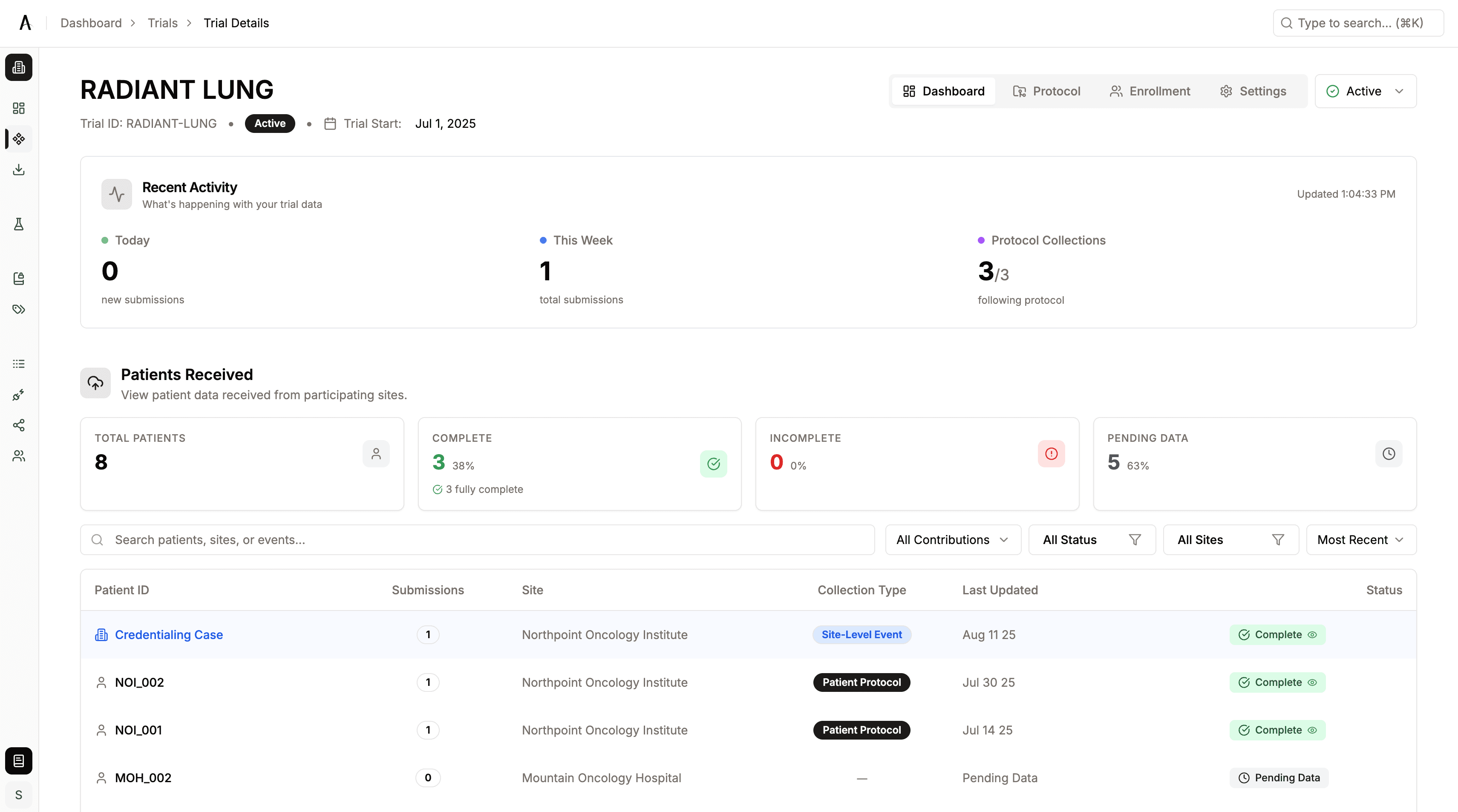Click the tags icon in the sidebar
The width and height of the screenshot is (1458, 812).
coord(19,309)
